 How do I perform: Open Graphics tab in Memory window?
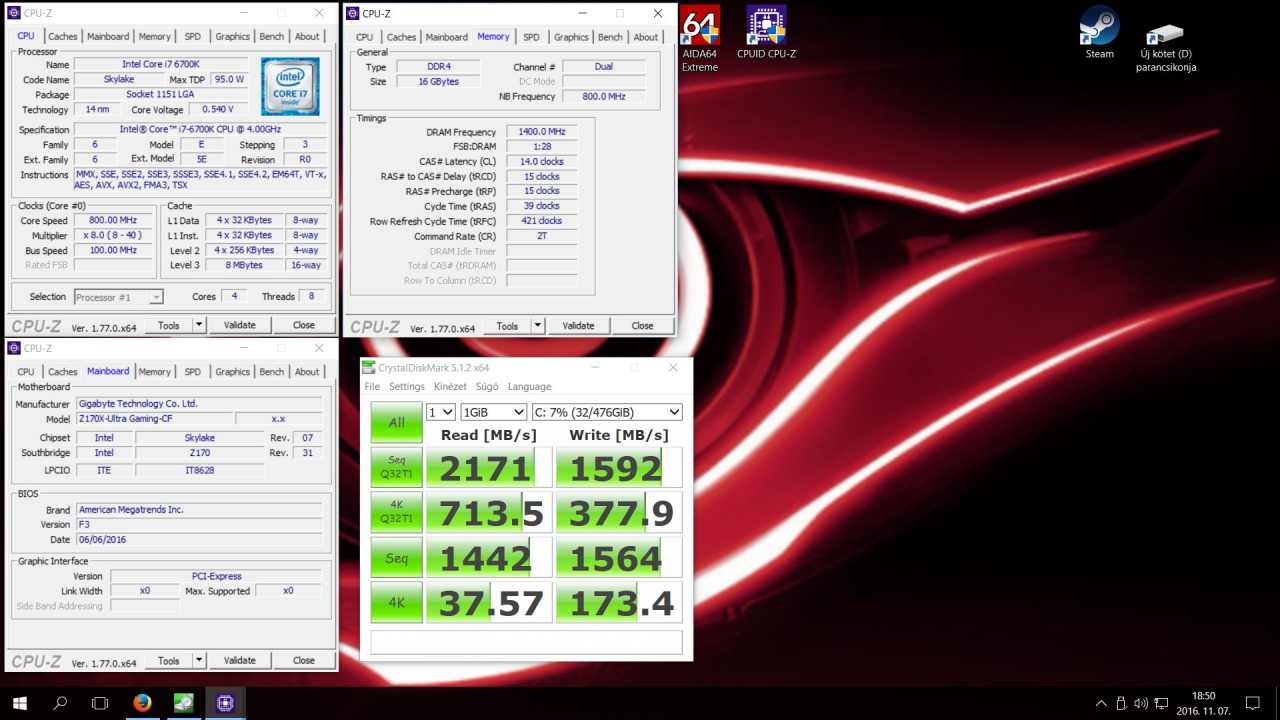(x=571, y=37)
